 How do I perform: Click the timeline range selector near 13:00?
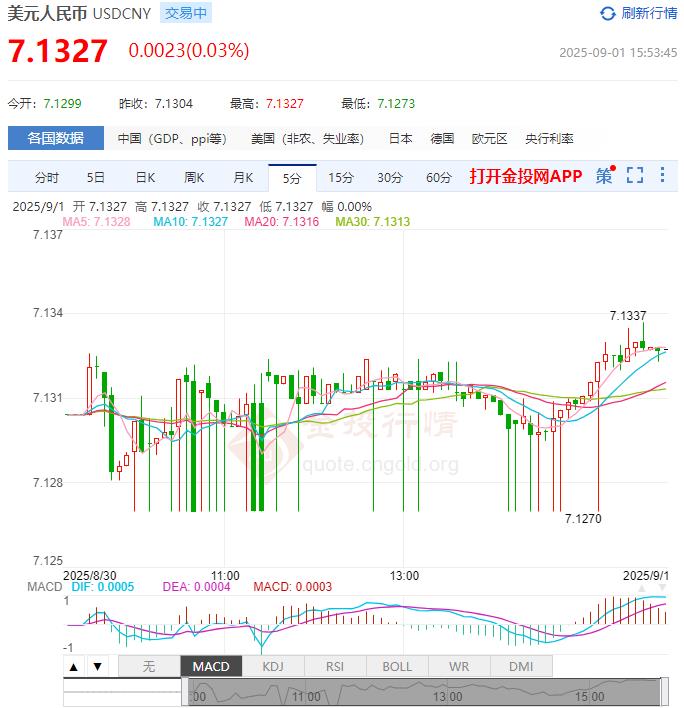pos(447,696)
